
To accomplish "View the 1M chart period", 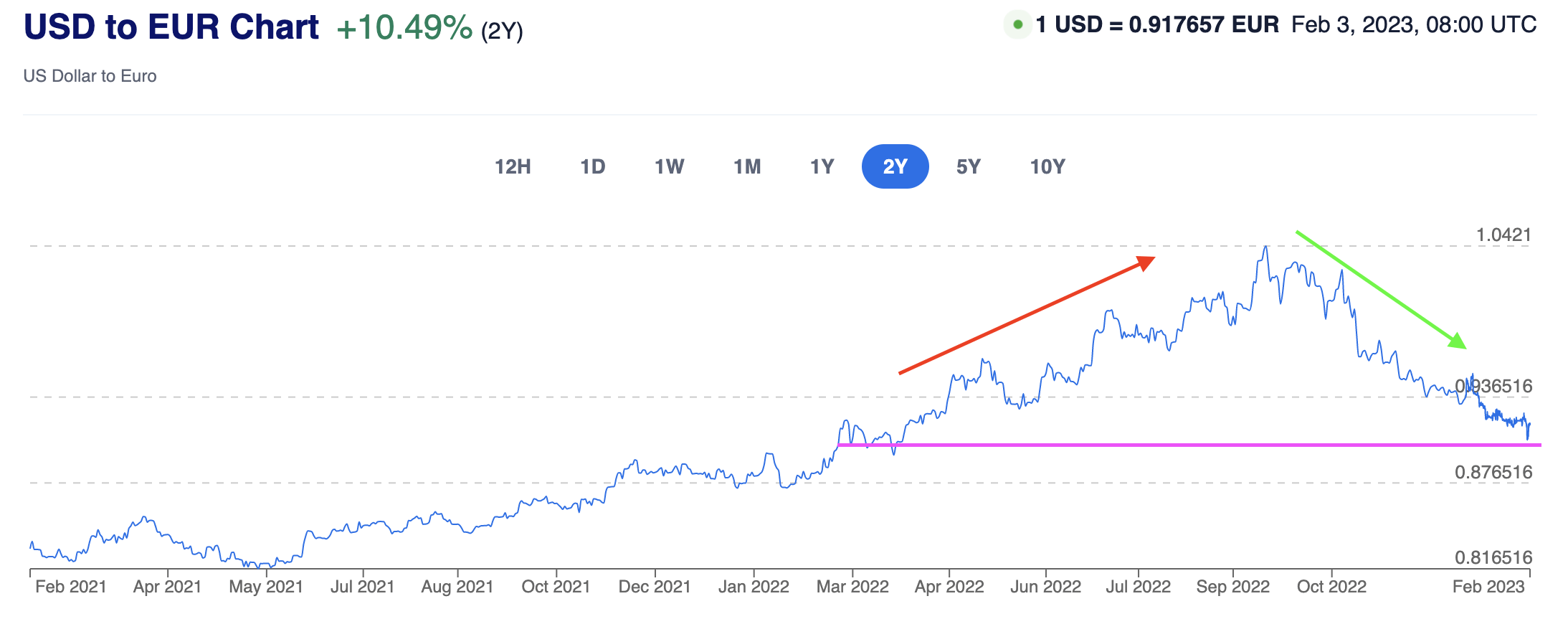I will (747, 166).
